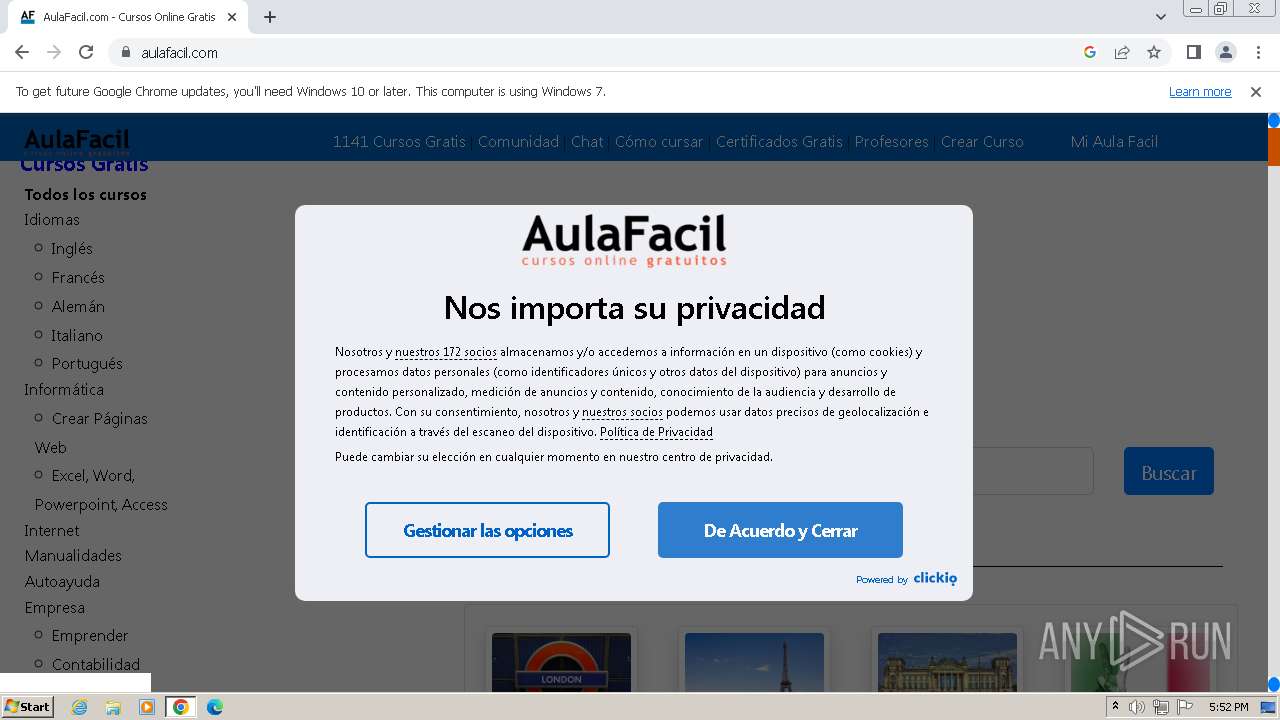Click the share page icon
The height and width of the screenshot is (720, 1280).
click(x=1122, y=52)
